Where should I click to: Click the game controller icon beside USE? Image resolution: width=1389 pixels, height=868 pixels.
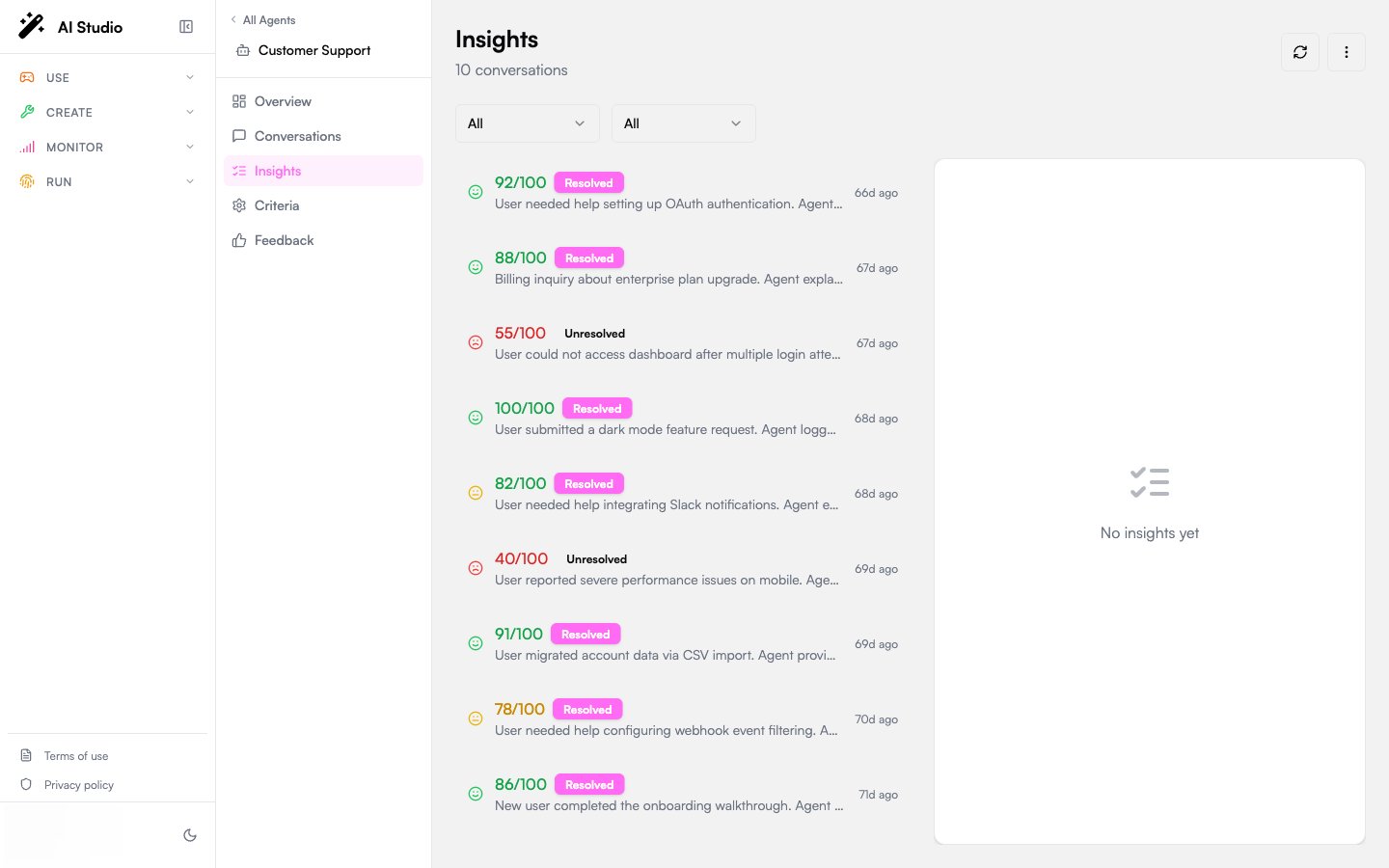tap(27, 77)
